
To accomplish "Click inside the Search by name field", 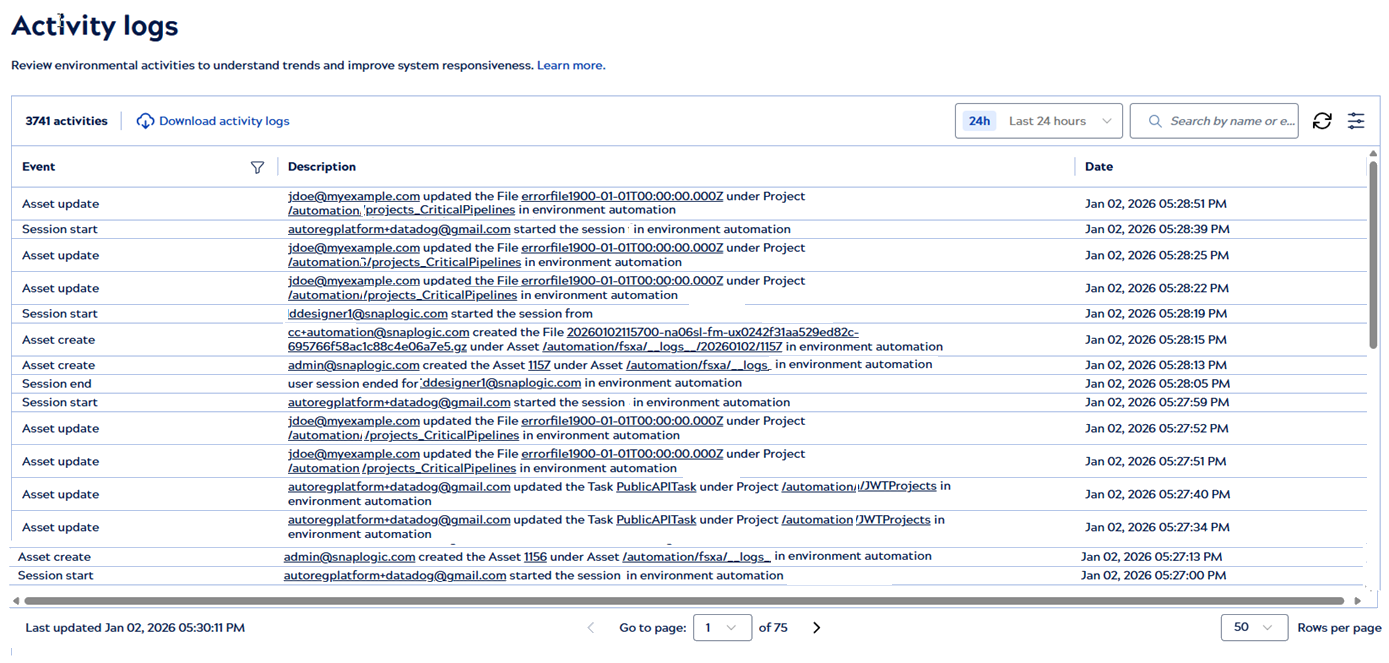I will (x=1230, y=120).
